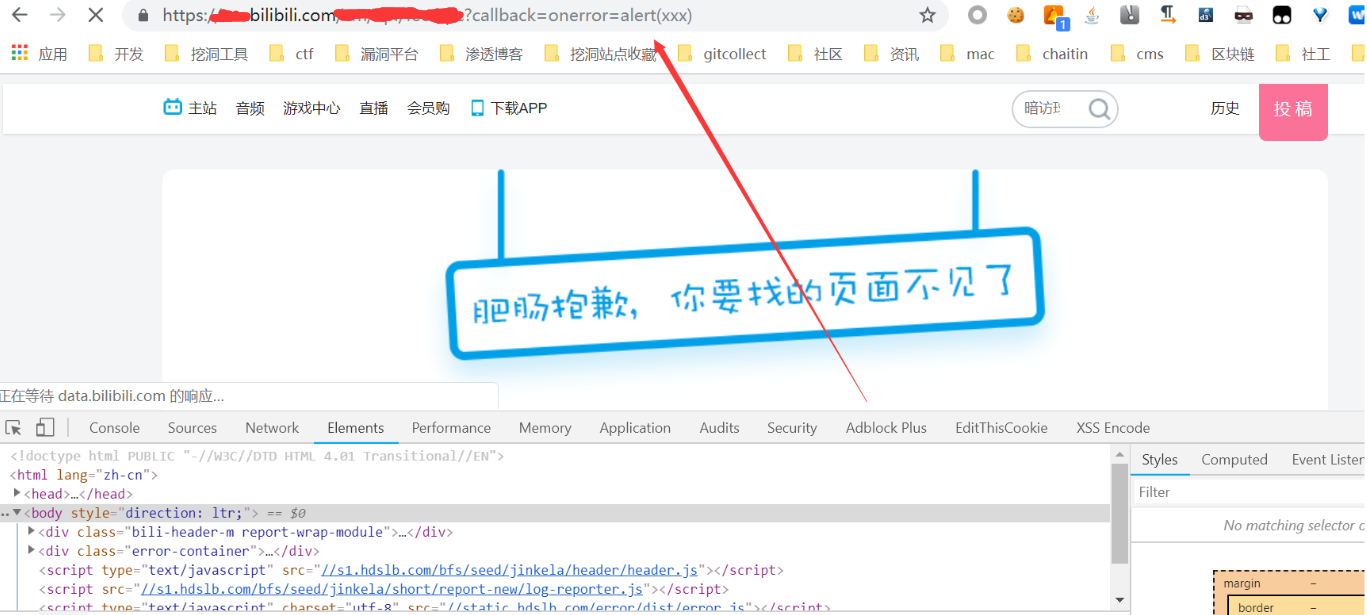Open the 开发 bookmark folder
Viewport: 1367px width, 615px height.
116,54
